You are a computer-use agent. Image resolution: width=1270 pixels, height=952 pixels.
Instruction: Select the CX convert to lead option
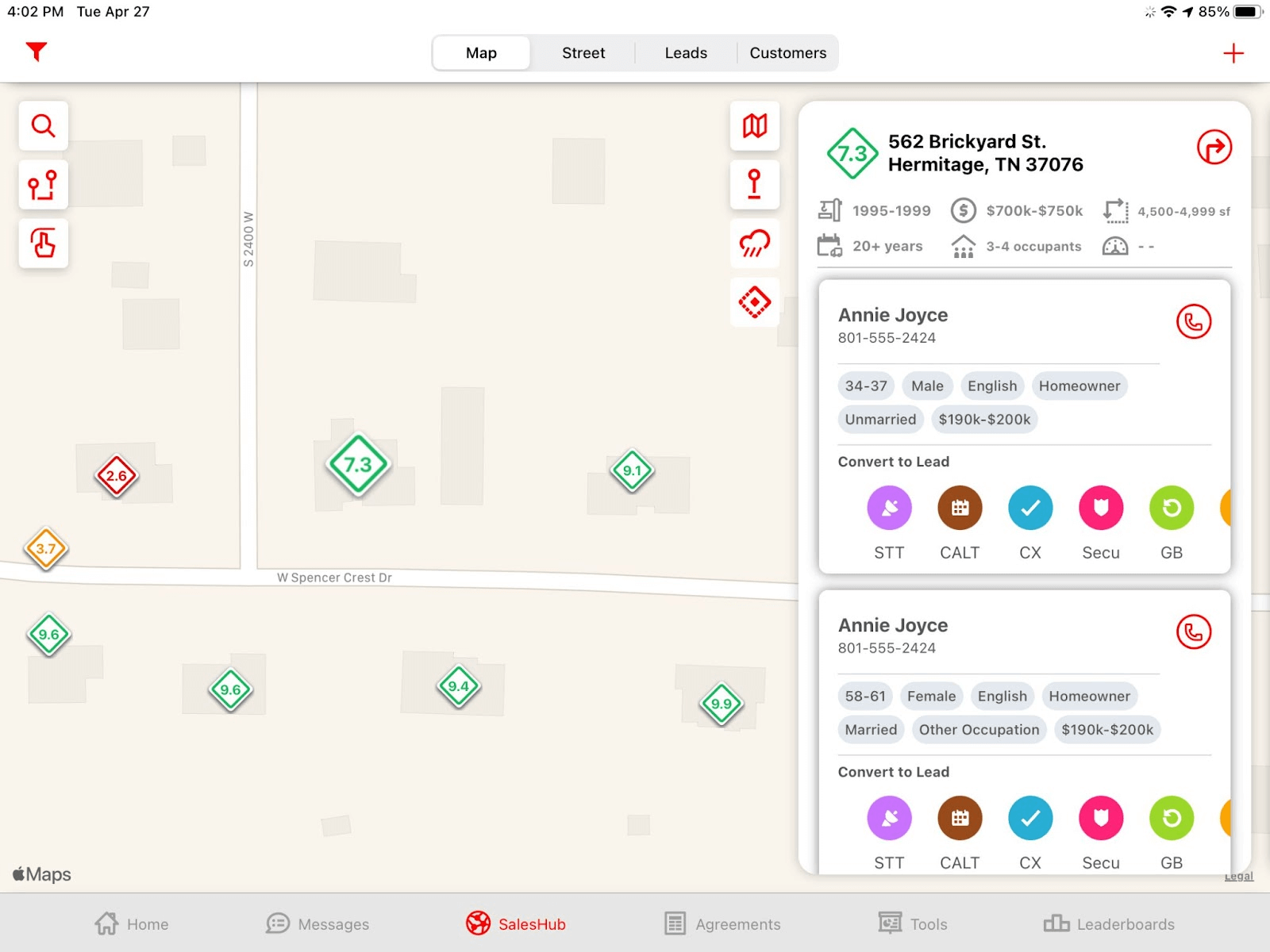pyautogui.click(x=1029, y=508)
